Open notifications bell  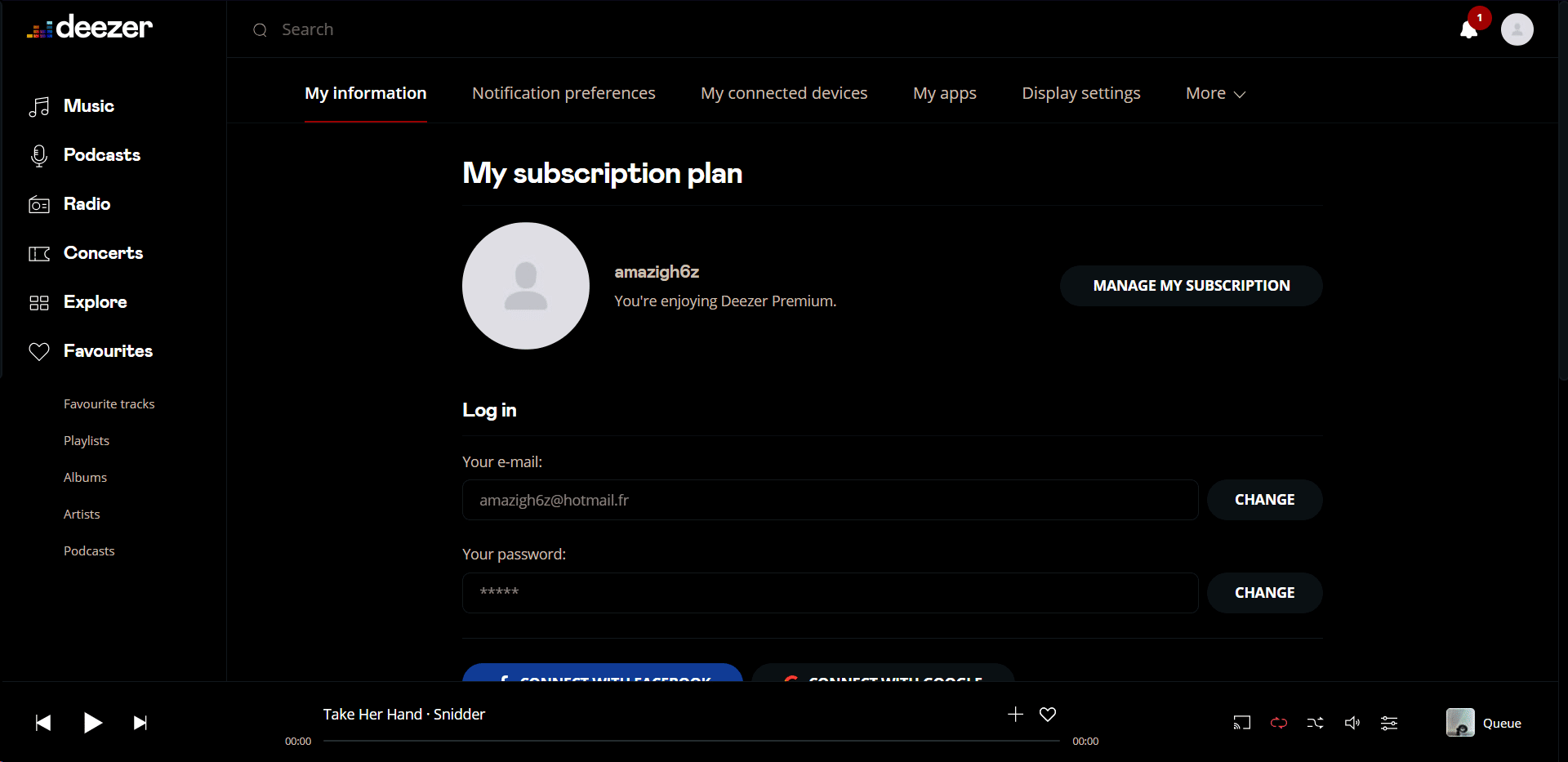point(1469,29)
